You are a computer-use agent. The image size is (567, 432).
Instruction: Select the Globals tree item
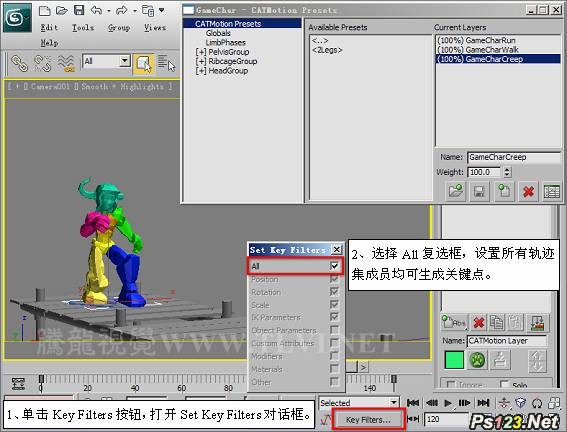218,33
